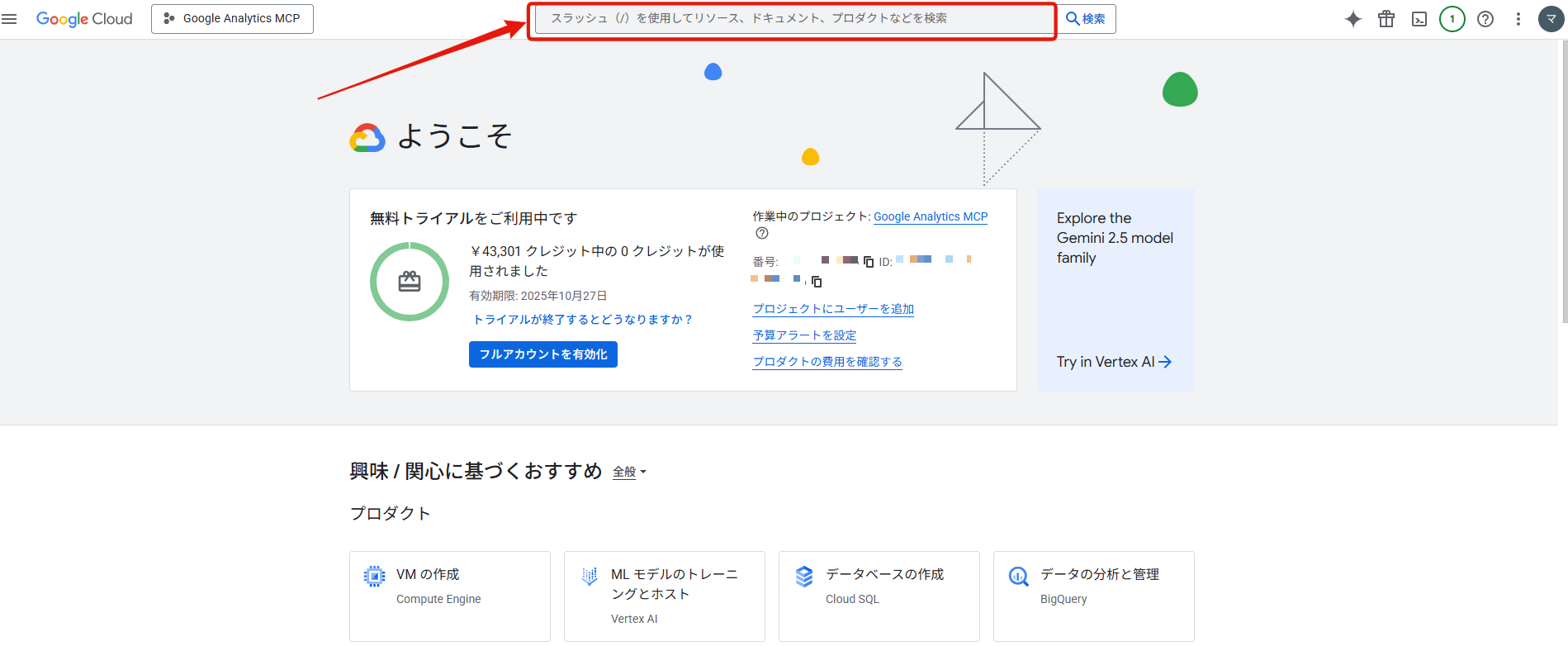
Task: Click the BigQuery magnifier icon
Action: point(1019,576)
